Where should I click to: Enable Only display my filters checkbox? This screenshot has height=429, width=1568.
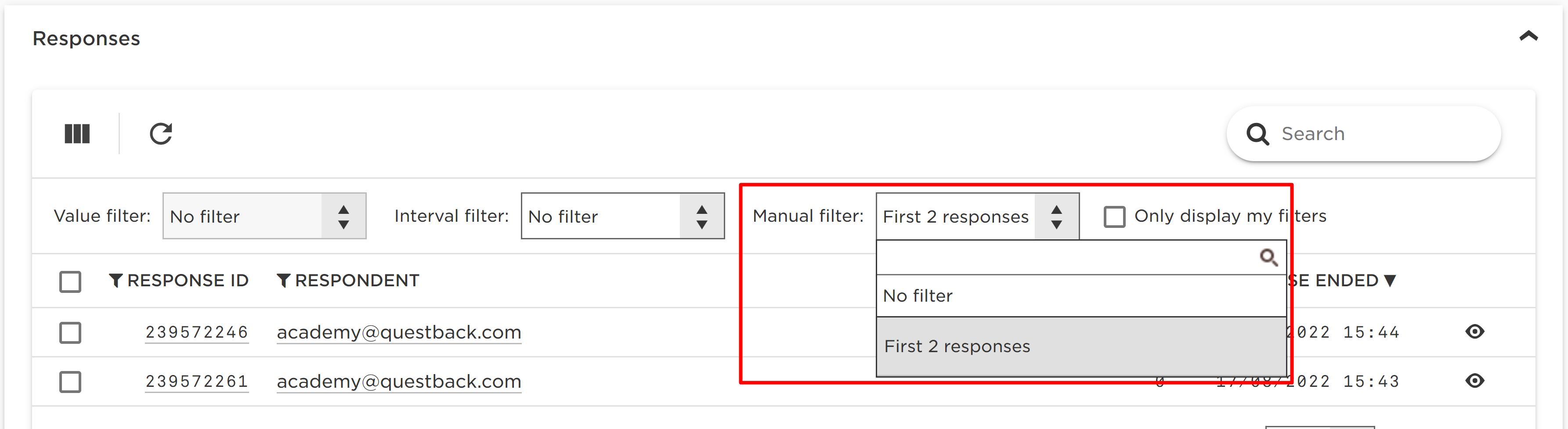(x=1115, y=216)
